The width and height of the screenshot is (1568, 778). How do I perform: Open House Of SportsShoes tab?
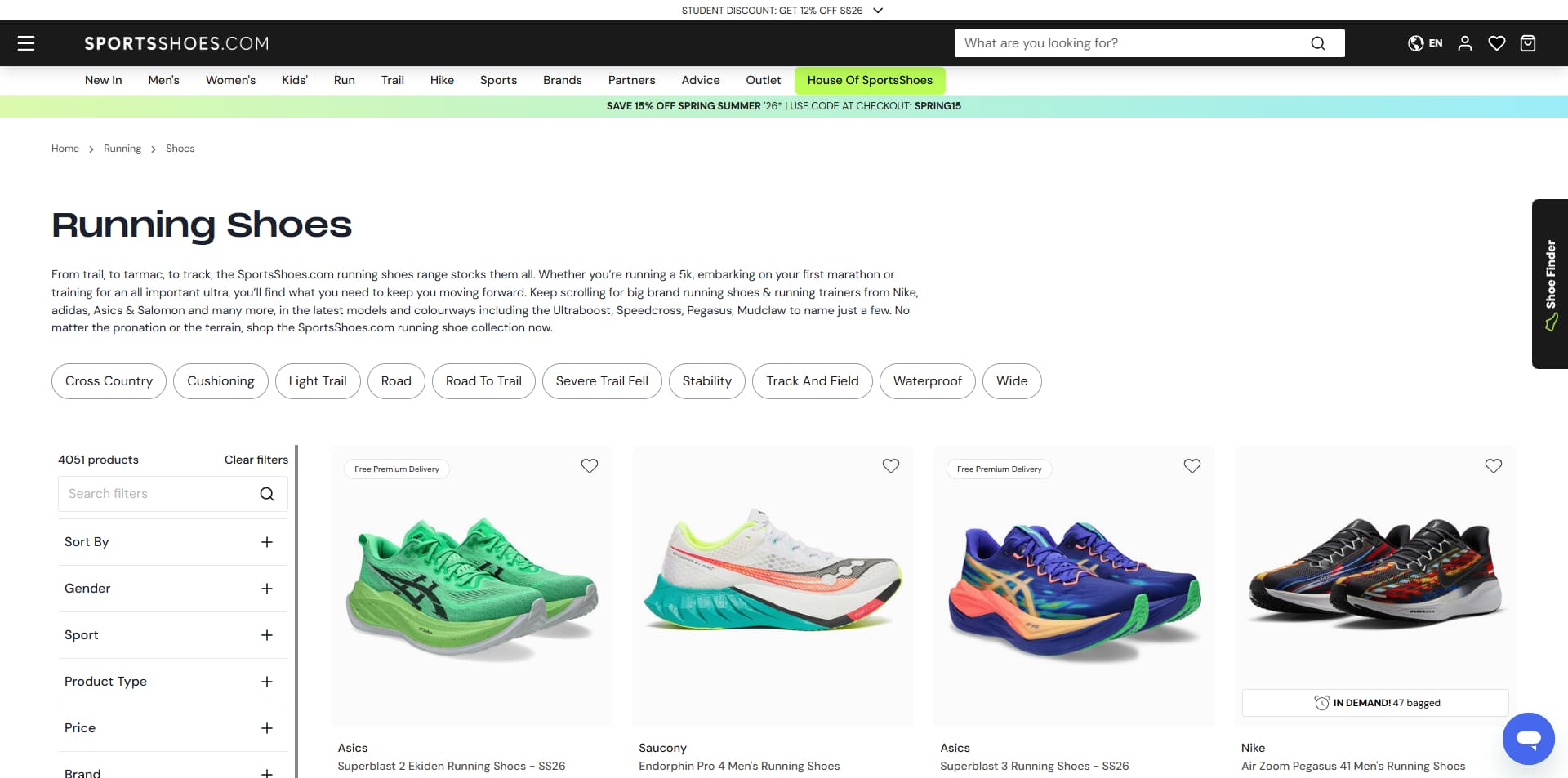[x=870, y=80]
